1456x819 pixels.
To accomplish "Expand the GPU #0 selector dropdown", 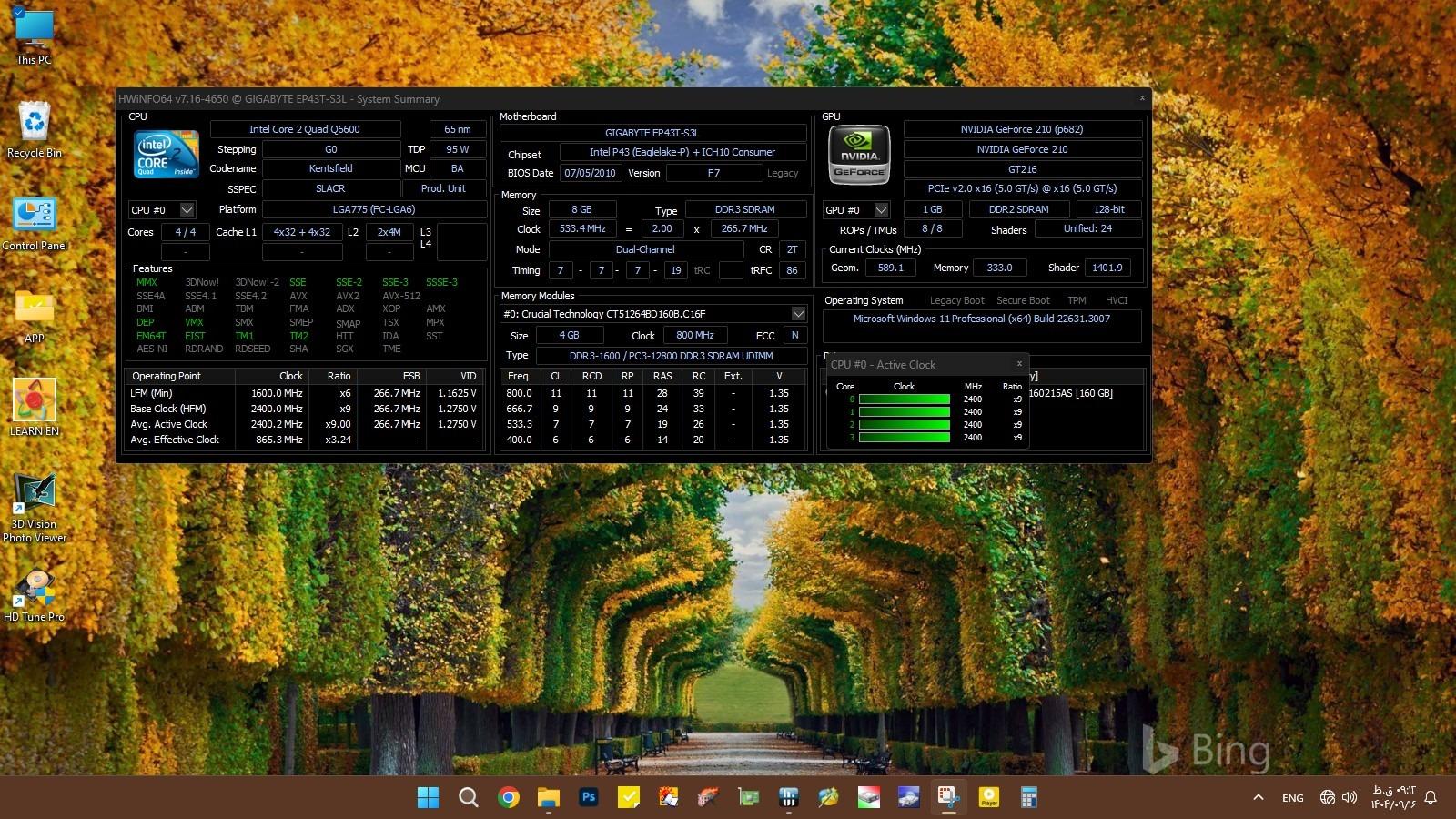I will click(880, 210).
